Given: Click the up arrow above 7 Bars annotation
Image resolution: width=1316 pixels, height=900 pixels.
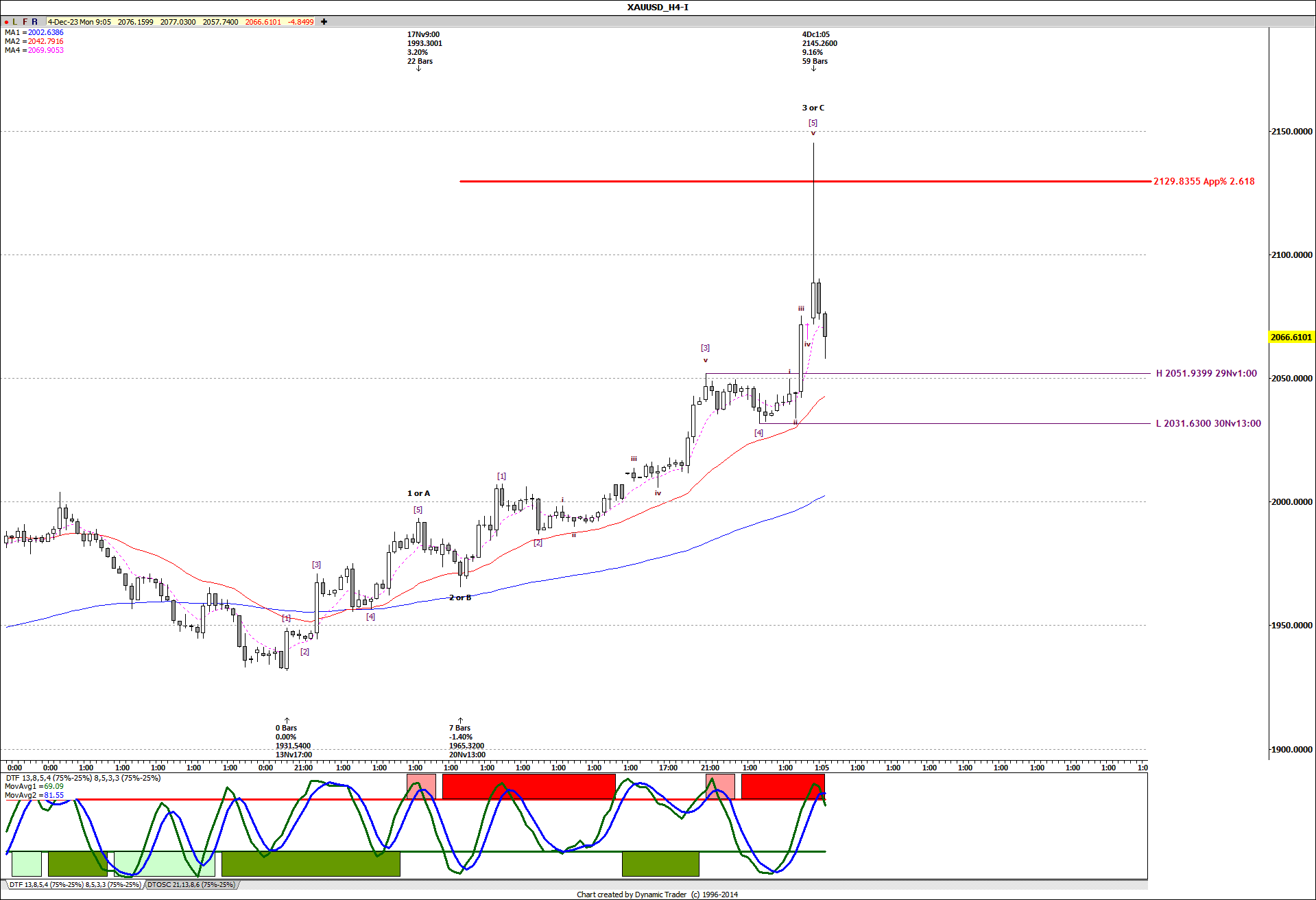Looking at the screenshot, I should [x=460, y=719].
